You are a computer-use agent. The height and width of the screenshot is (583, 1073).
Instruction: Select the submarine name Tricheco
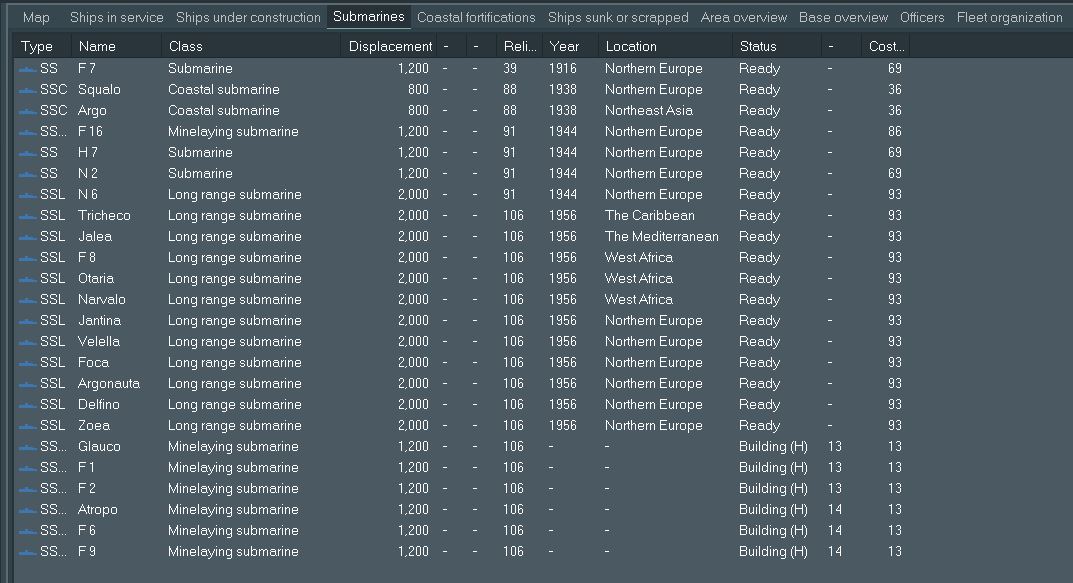coord(104,215)
